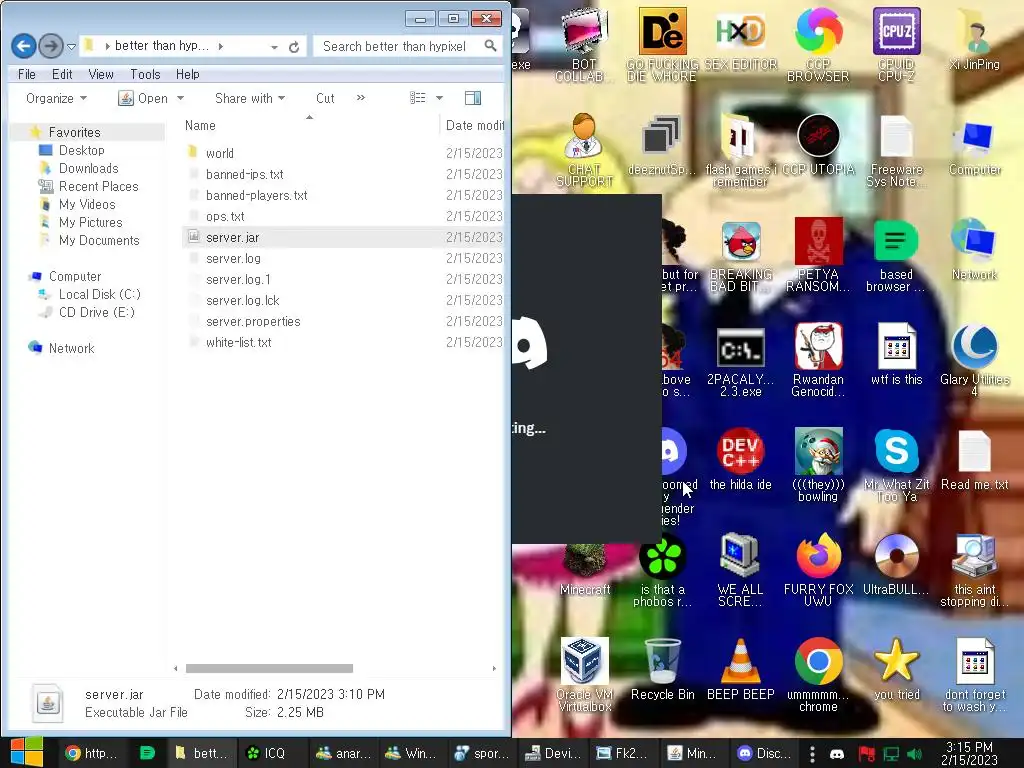This screenshot has width=1024, height=768.
Task: Click the Forward navigation arrow in Explorer
Action: [51, 46]
